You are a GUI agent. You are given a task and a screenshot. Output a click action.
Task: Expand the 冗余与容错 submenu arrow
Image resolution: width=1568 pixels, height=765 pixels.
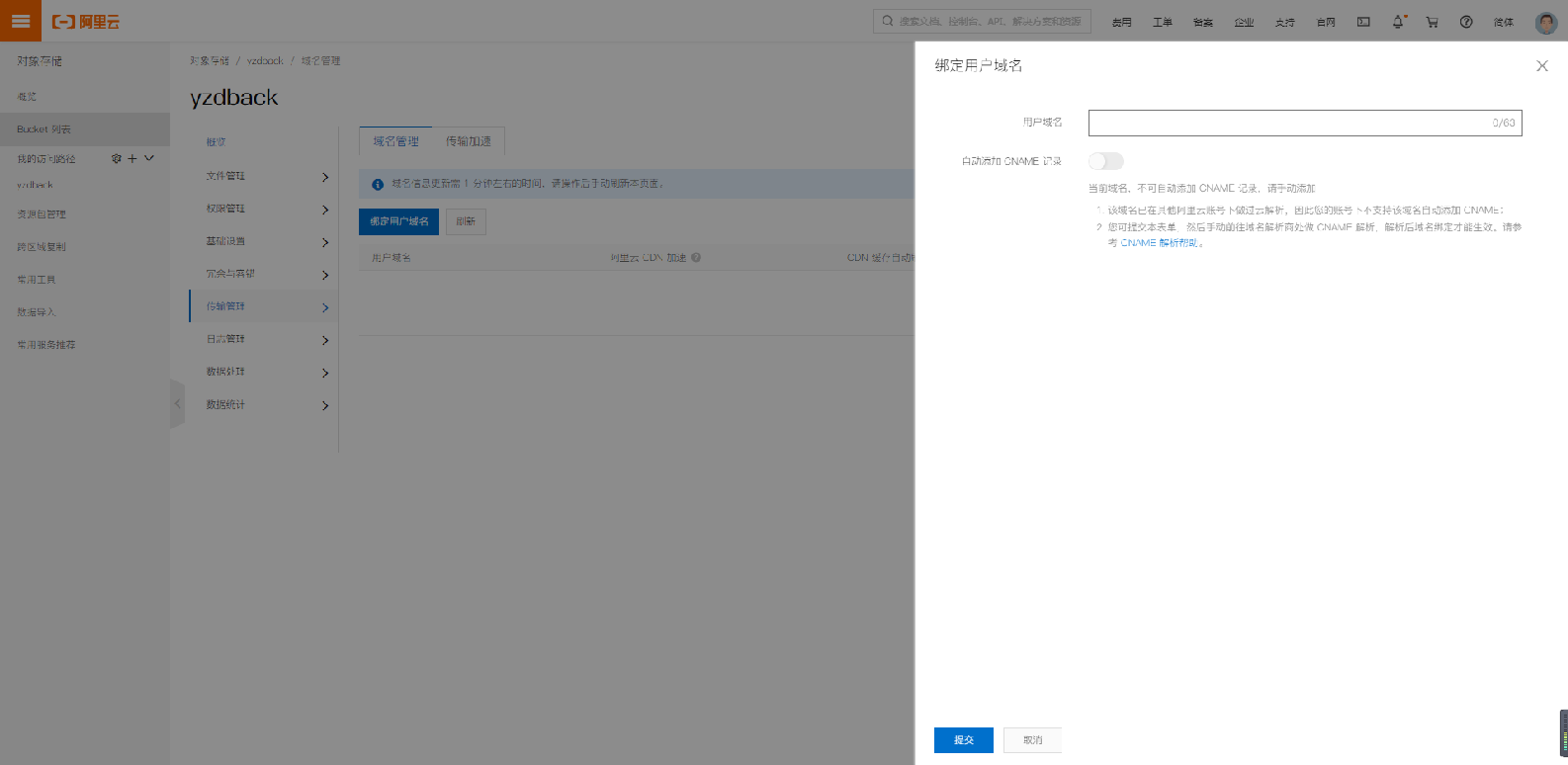click(325, 275)
